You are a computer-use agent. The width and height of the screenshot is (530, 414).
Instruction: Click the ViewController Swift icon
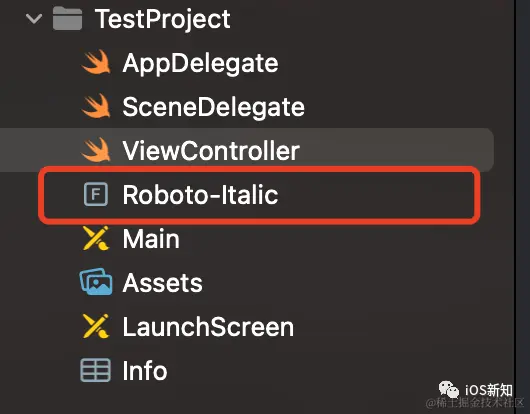pyautogui.click(x=96, y=150)
